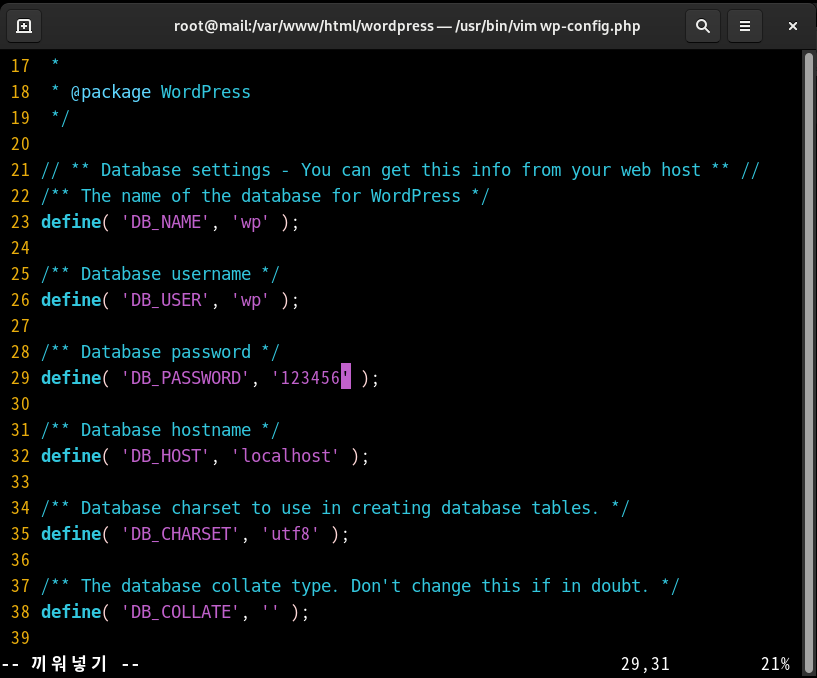The height and width of the screenshot is (678, 817).
Task: Click the define keyword on line 26
Action: [71, 300]
